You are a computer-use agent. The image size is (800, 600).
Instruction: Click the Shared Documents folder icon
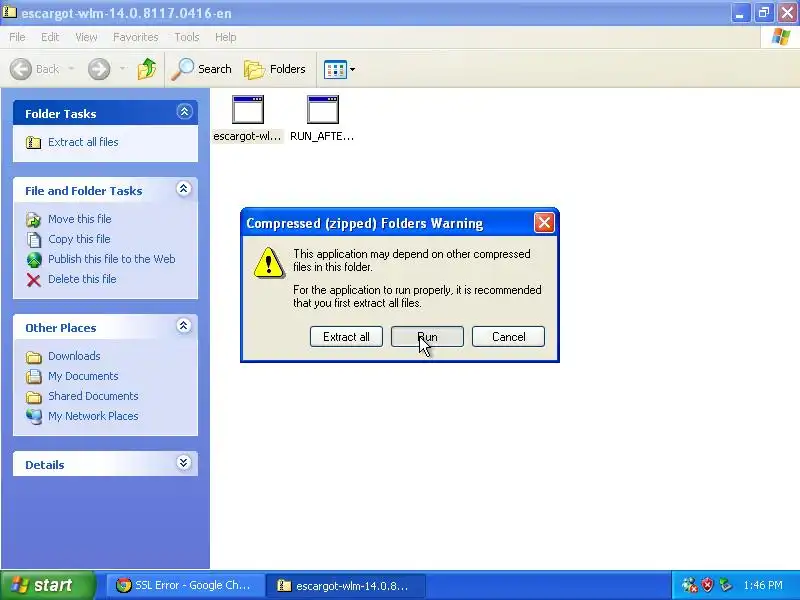[34, 397]
